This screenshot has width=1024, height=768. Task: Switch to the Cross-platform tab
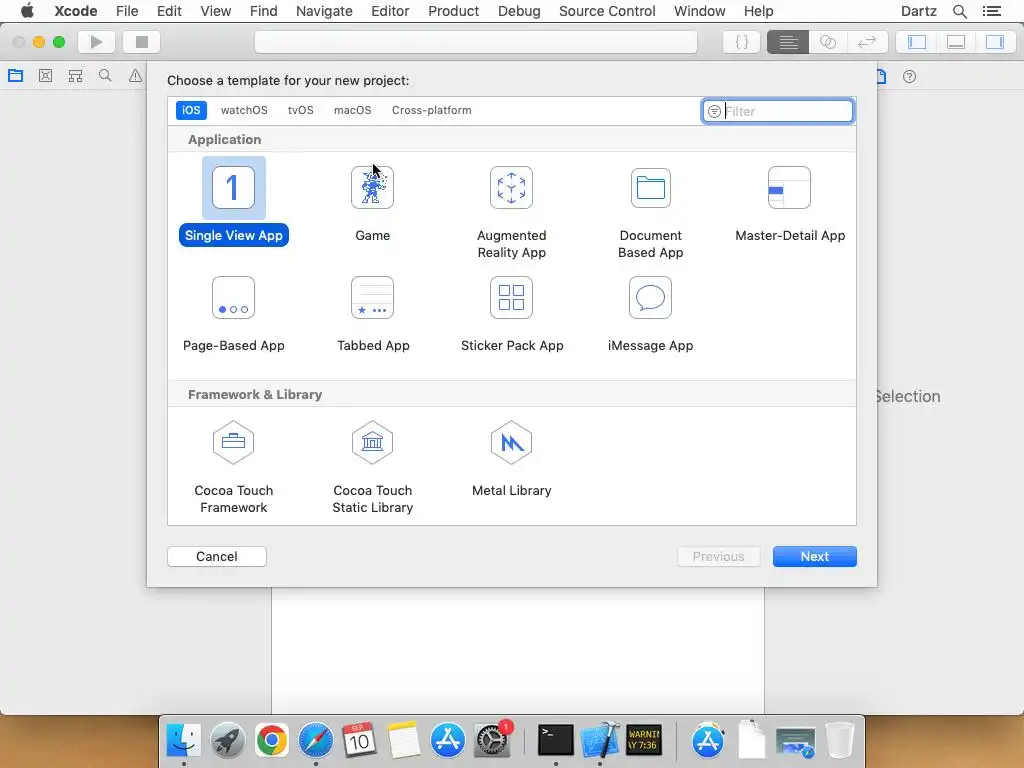pyautogui.click(x=432, y=110)
